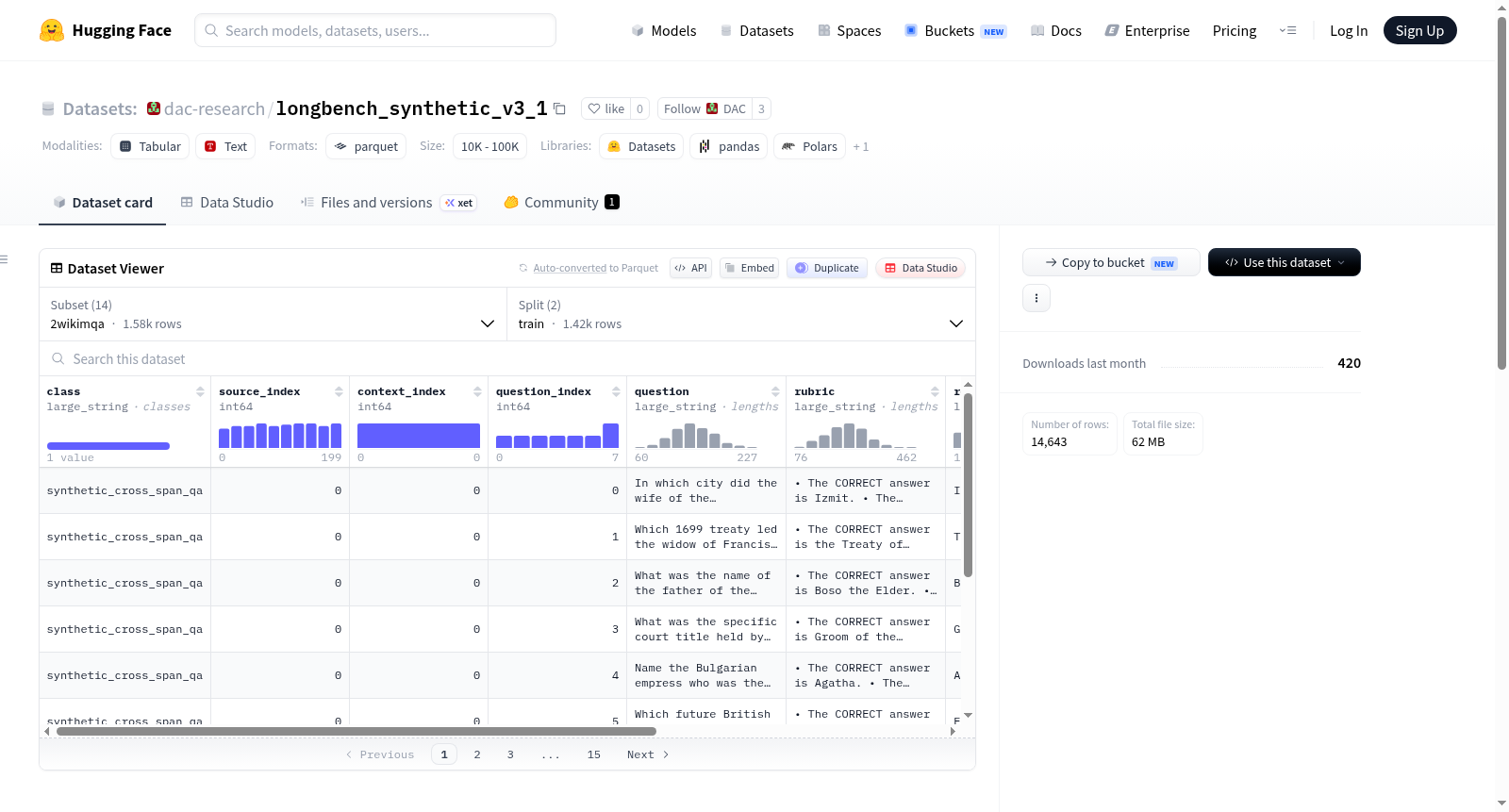Open the dac-research profile link
The width and height of the screenshot is (1509, 812).
[214, 108]
